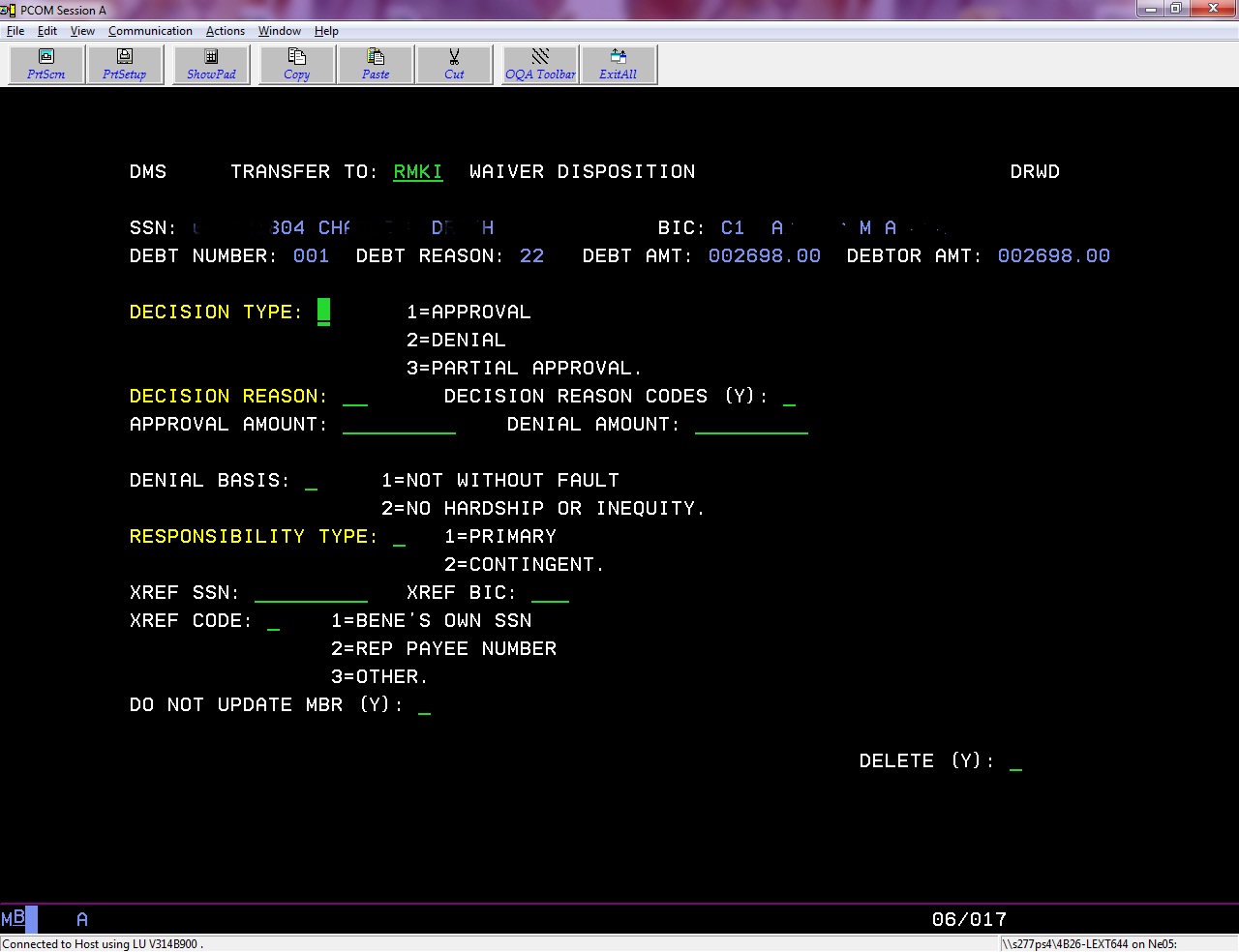Click the Paste toolbar icon
This screenshot has width=1239, height=952.
pos(376,64)
